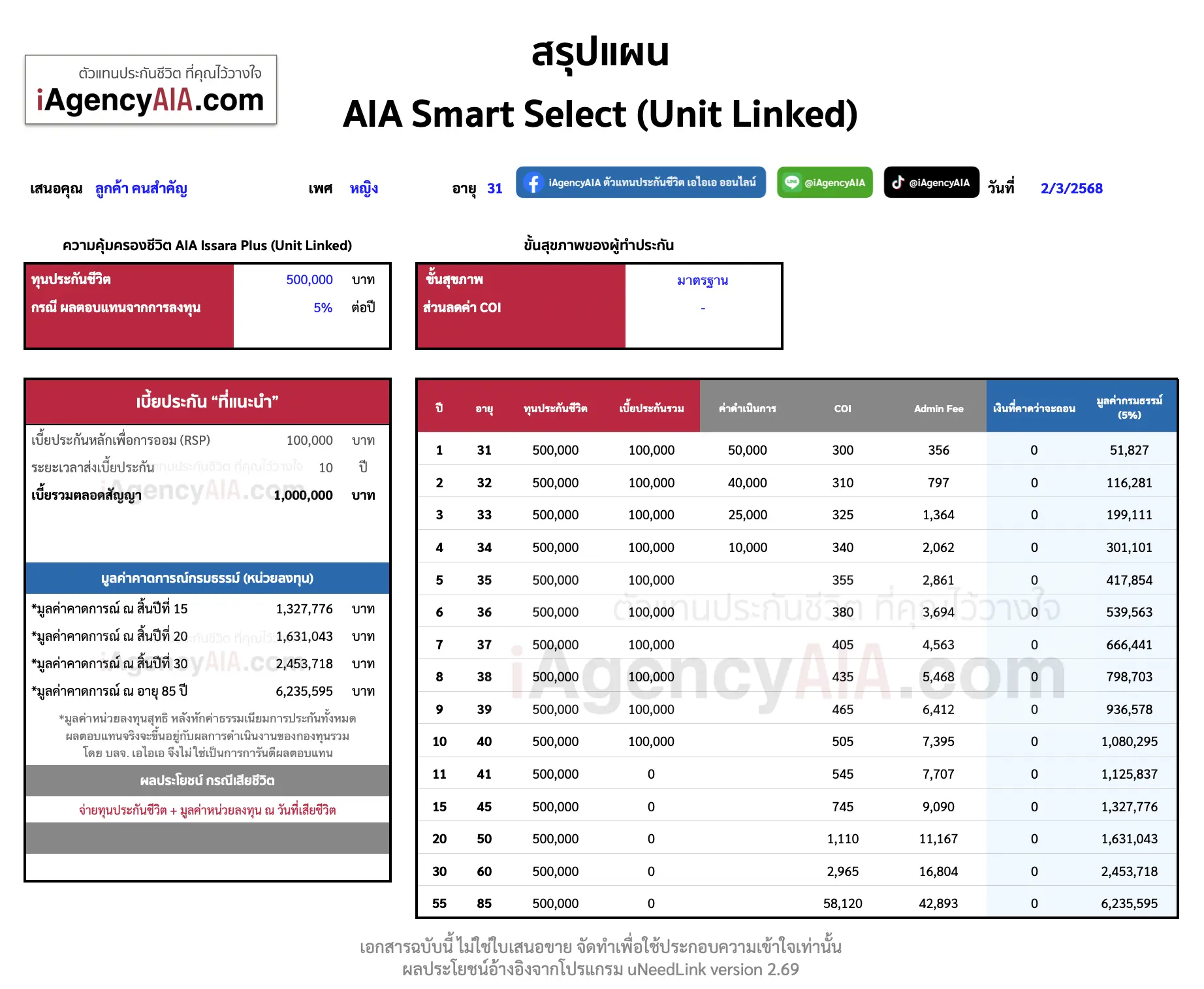
Task: Click the sum insured value 500,000
Action: [309, 280]
